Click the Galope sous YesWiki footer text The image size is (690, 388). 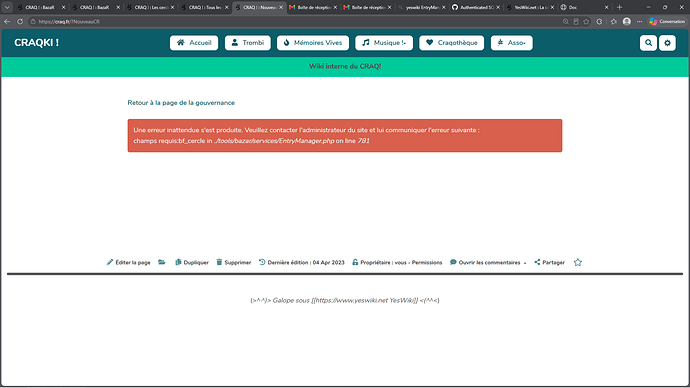(x=345, y=300)
